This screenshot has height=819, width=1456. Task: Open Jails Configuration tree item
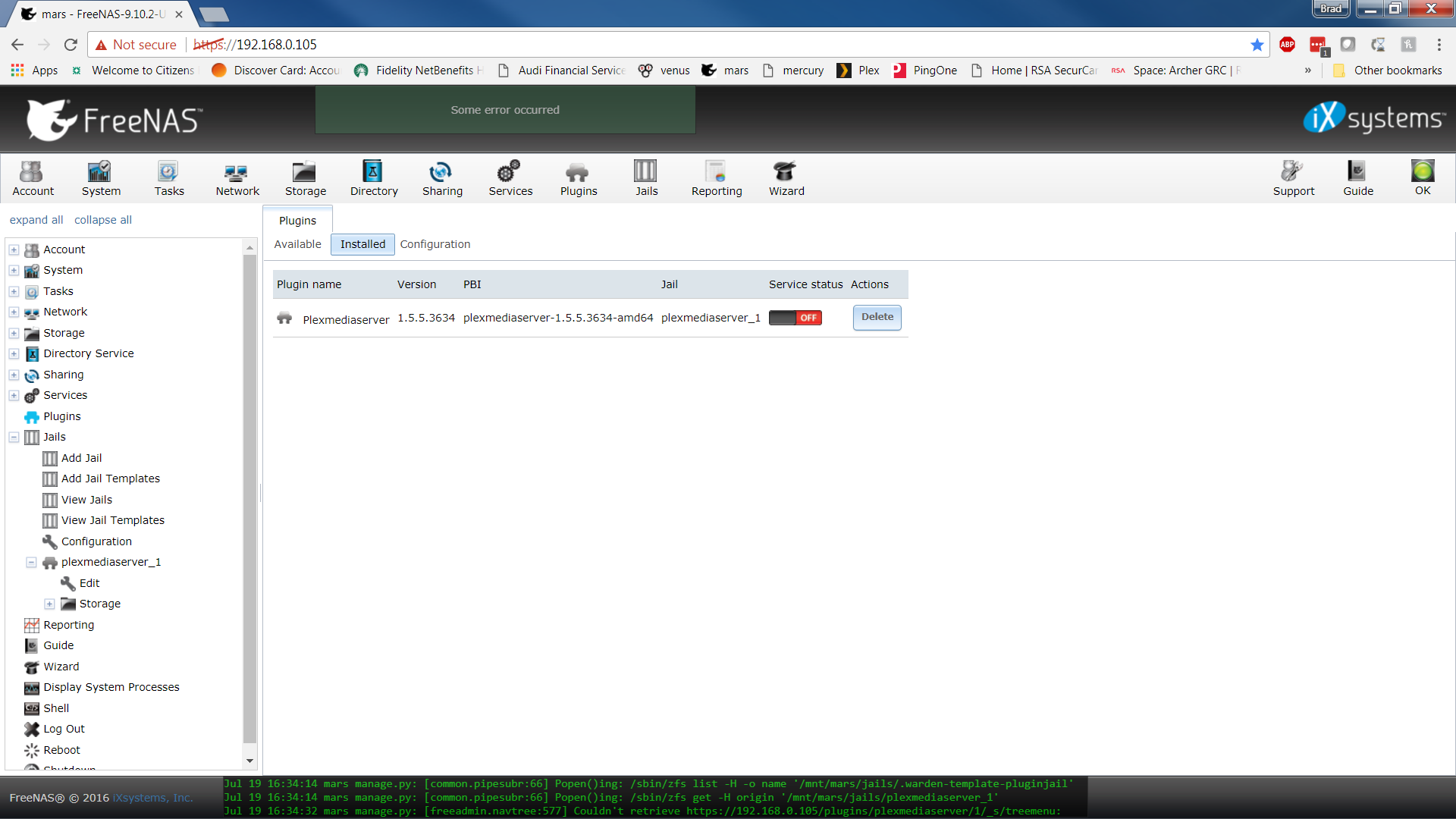tap(96, 541)
